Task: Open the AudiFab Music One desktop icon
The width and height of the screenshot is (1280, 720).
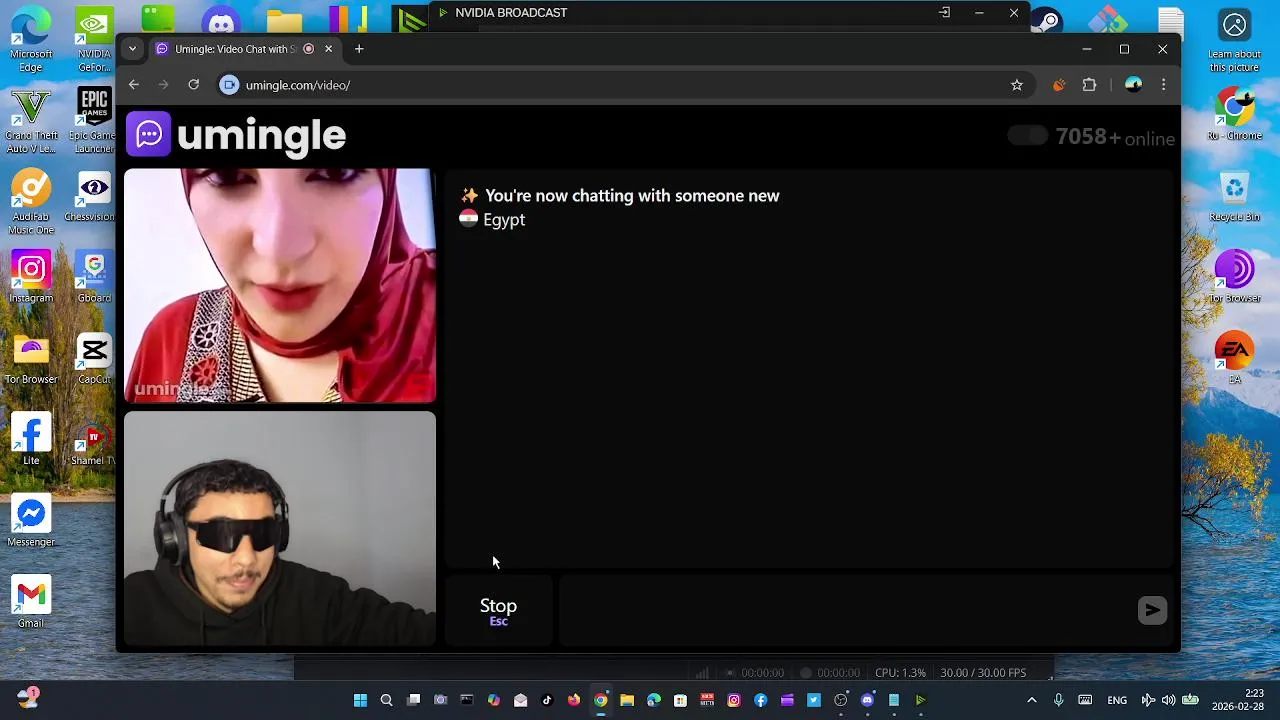Action: point(31,203)
